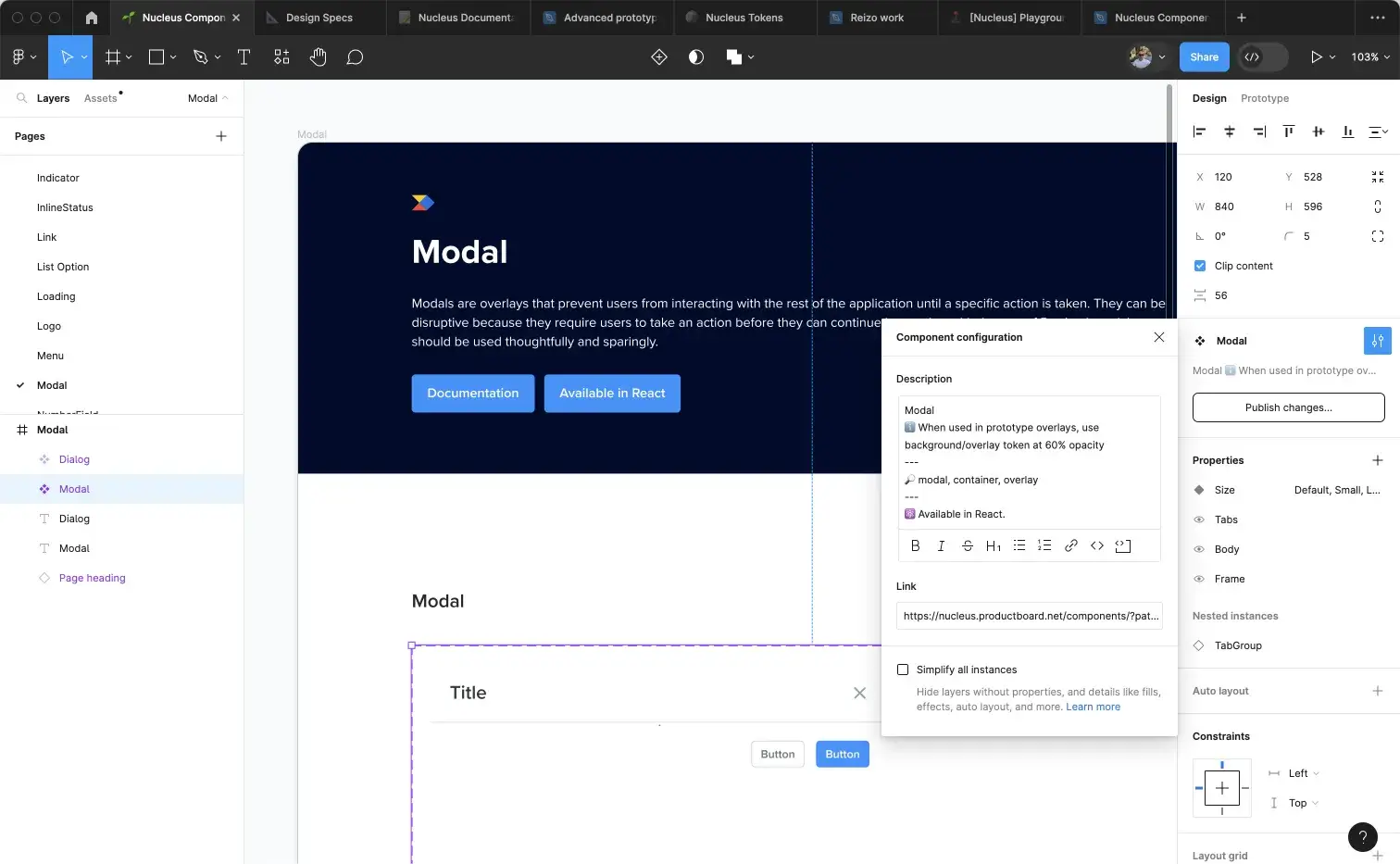Apply bold formatting in the description editor
Screen dimensions: 1400x864
pyautogui.click(x=915, y=545)
